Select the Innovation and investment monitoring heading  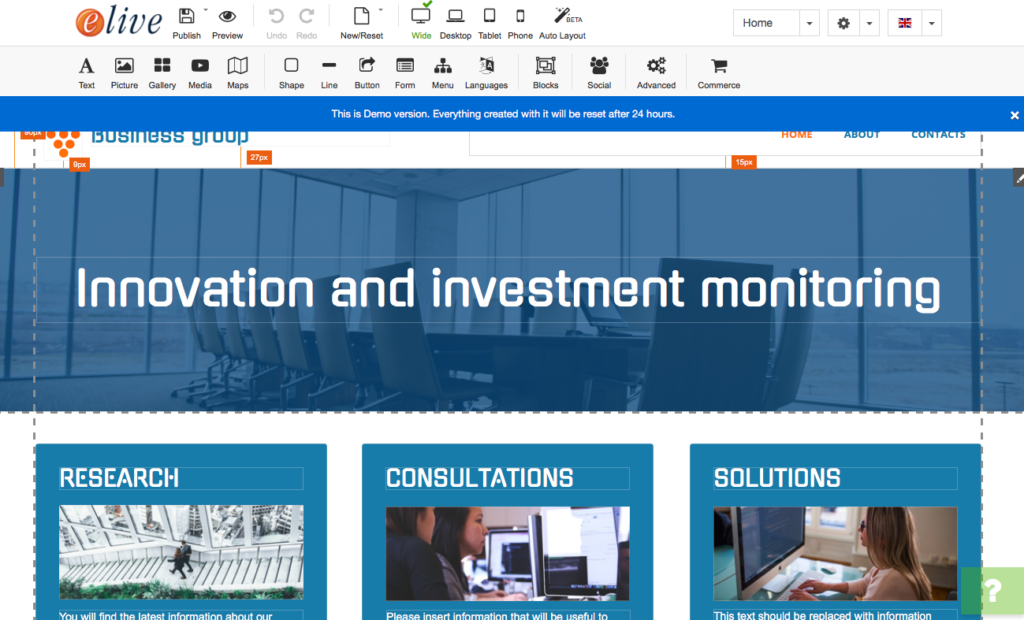[508, 289]
